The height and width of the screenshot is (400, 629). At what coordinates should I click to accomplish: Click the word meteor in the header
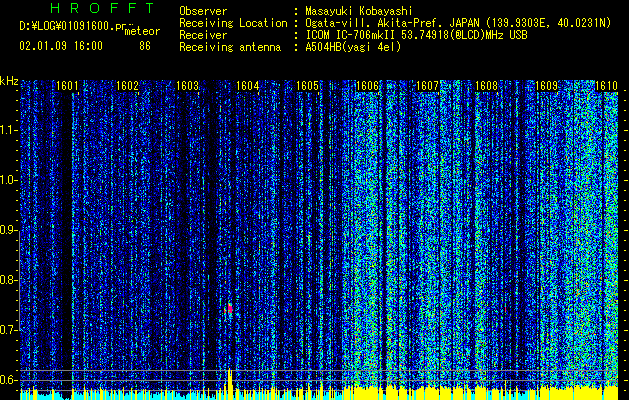(142, 31)
